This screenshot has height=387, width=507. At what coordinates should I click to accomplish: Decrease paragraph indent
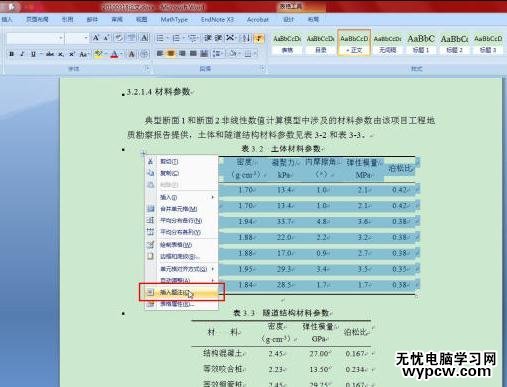[208, 38]
